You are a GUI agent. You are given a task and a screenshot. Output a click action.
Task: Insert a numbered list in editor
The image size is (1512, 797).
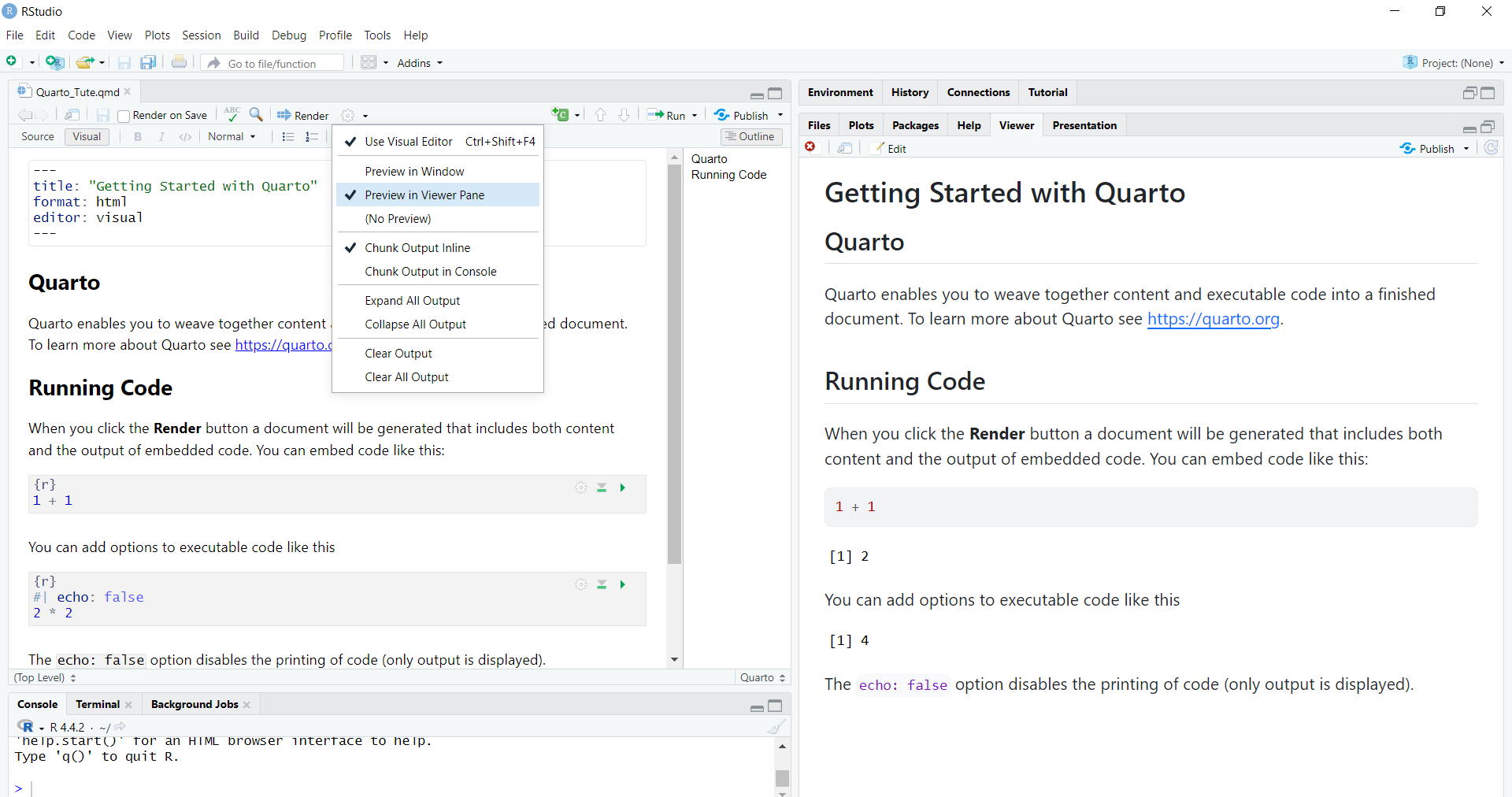pos(312,137)
